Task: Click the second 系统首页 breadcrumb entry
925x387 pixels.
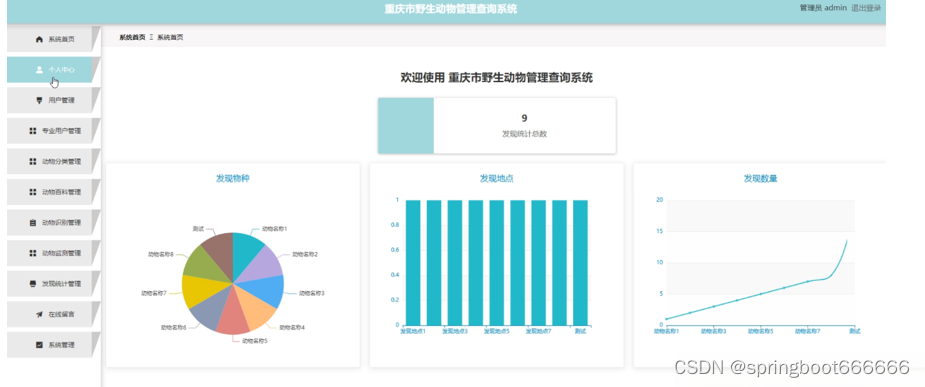Action: 170,37
